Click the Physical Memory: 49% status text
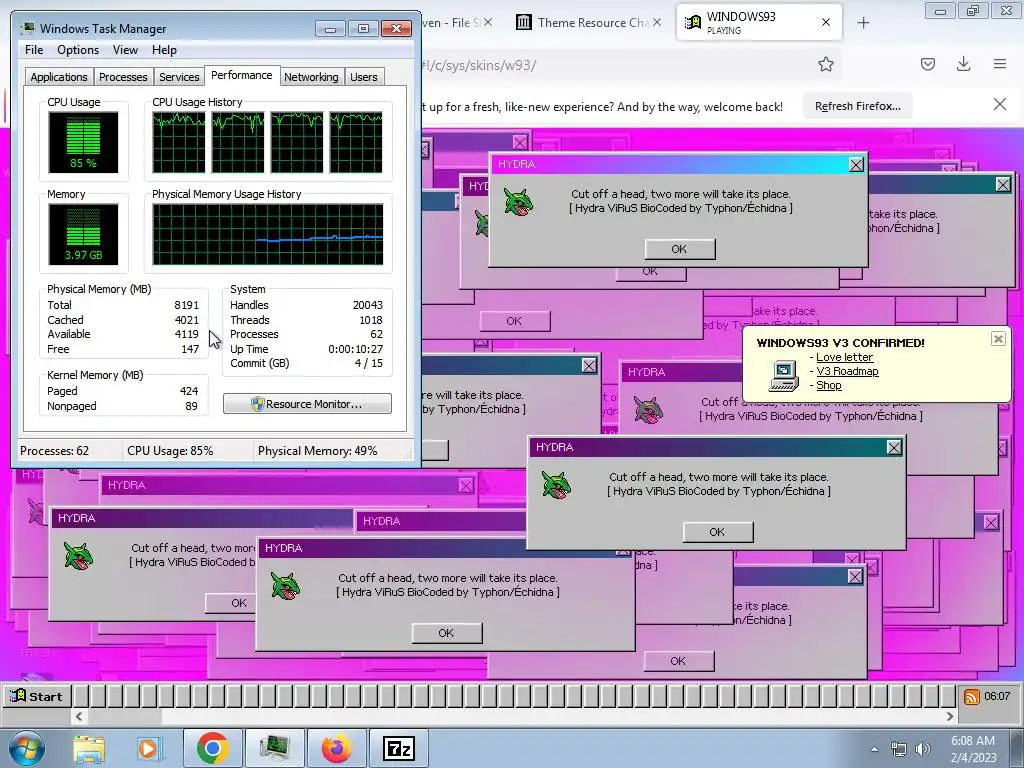 tap(317, 451)
